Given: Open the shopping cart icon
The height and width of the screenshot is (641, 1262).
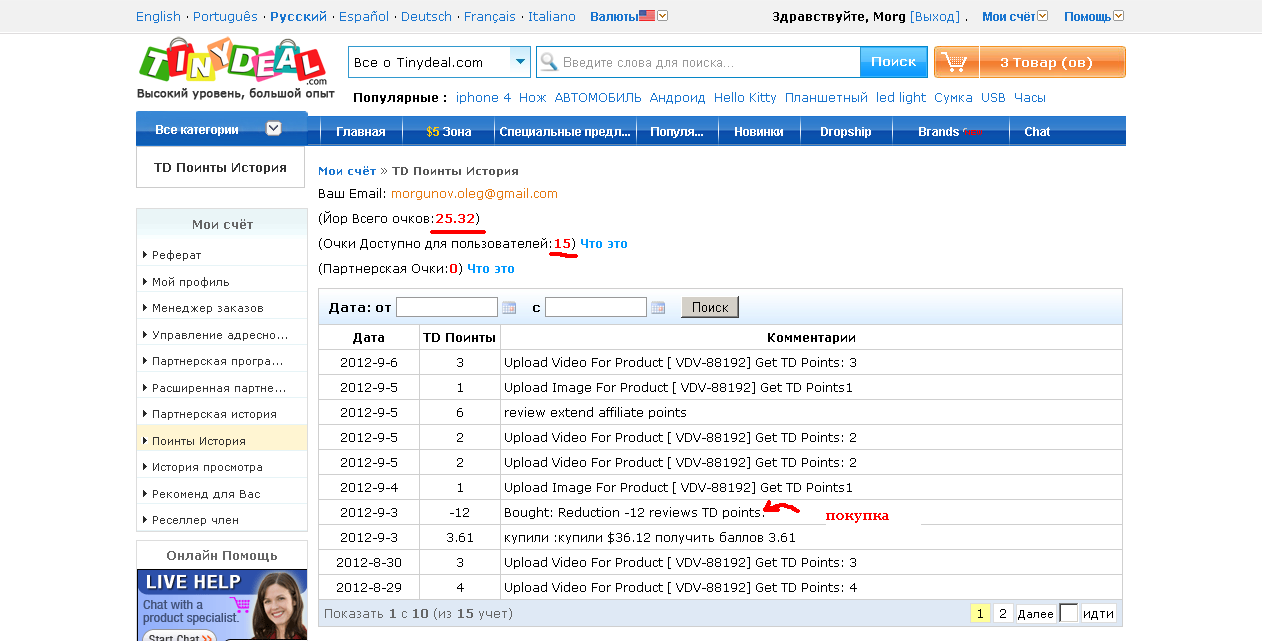Looking at the screenshot, I should (x=955, y=62).
